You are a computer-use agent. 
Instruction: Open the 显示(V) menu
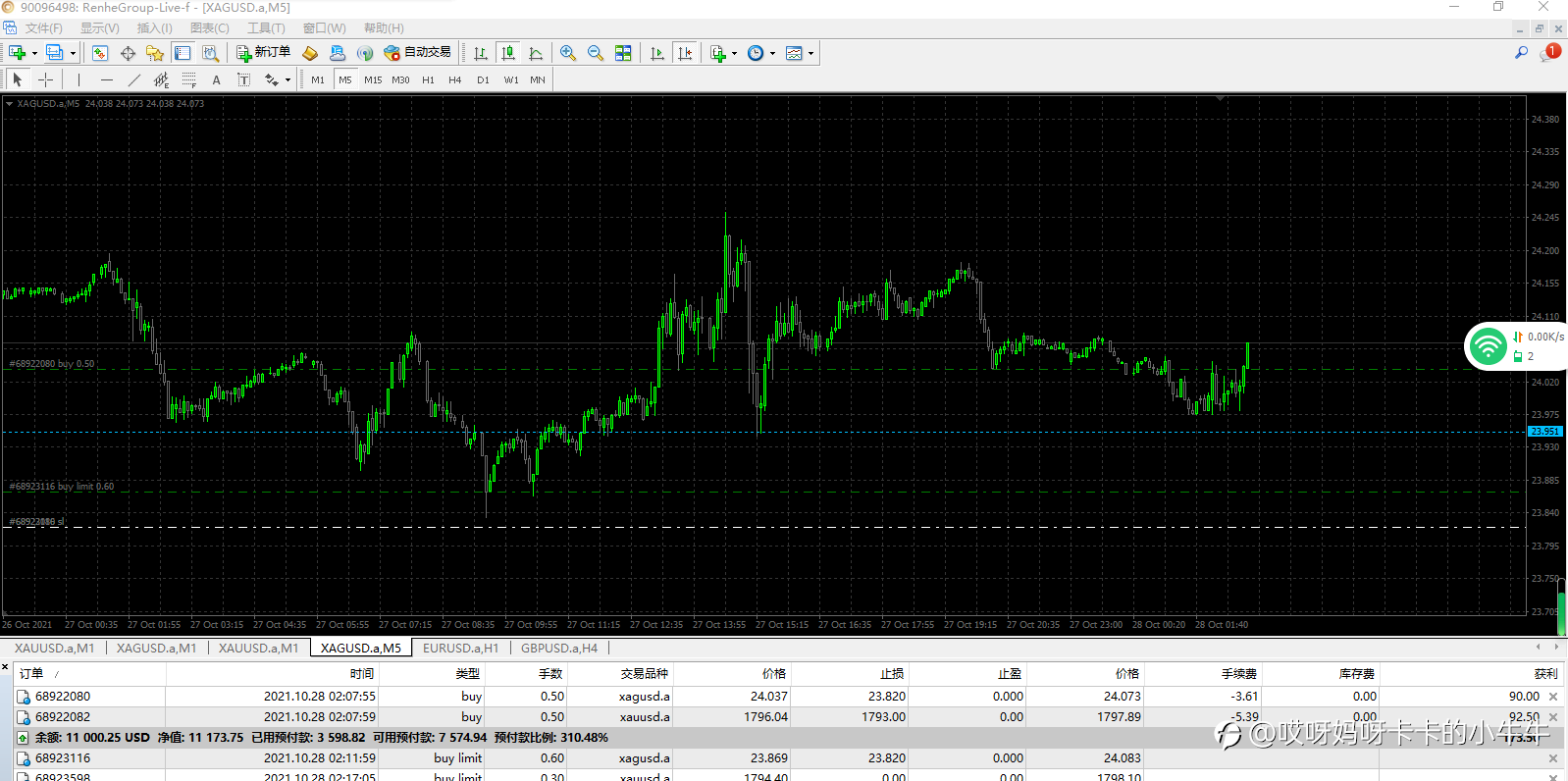99,28
